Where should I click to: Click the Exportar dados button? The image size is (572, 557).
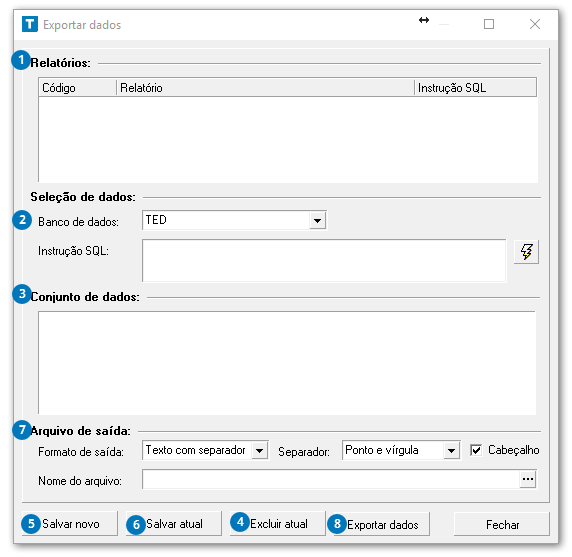(x=382, y=524)
